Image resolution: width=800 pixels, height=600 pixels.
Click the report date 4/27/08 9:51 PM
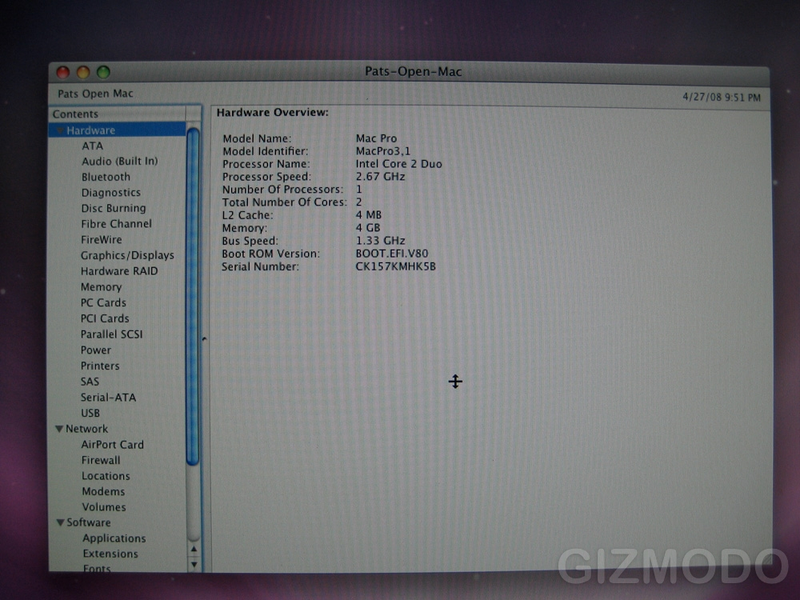click(721, 97)
